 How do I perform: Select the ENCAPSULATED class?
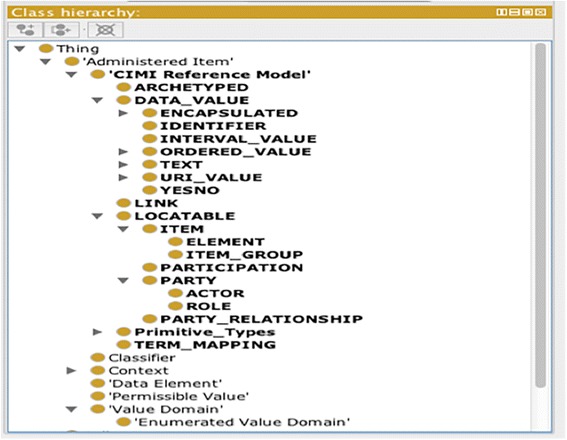229,113
